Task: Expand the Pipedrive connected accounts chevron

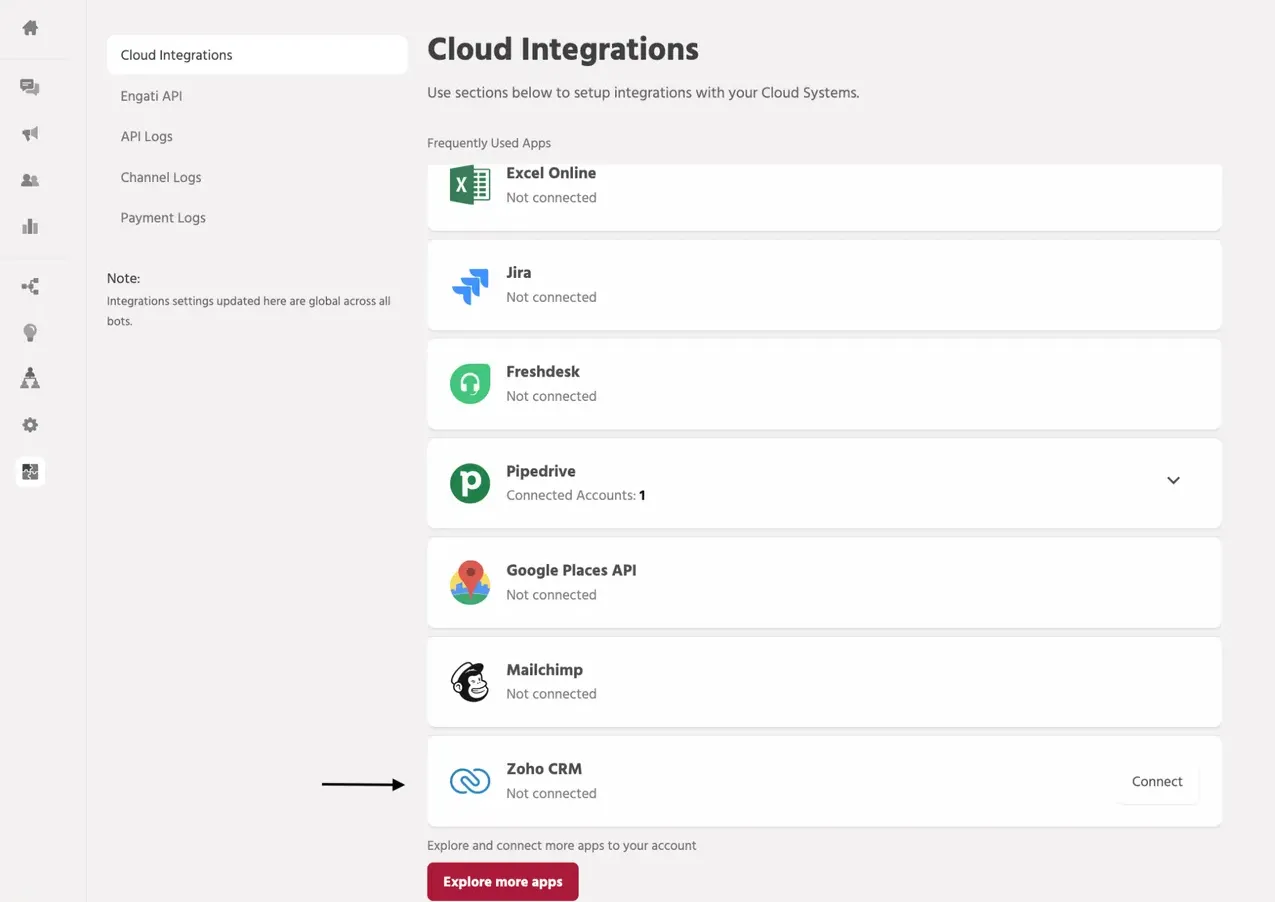Action: click(1173, 481)
